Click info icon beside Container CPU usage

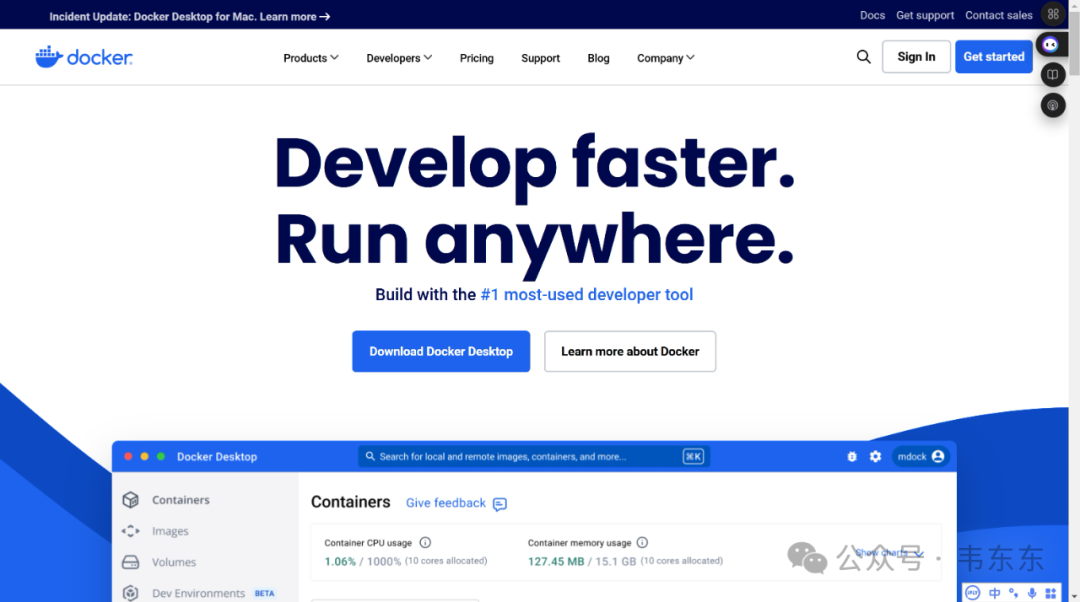425,543
